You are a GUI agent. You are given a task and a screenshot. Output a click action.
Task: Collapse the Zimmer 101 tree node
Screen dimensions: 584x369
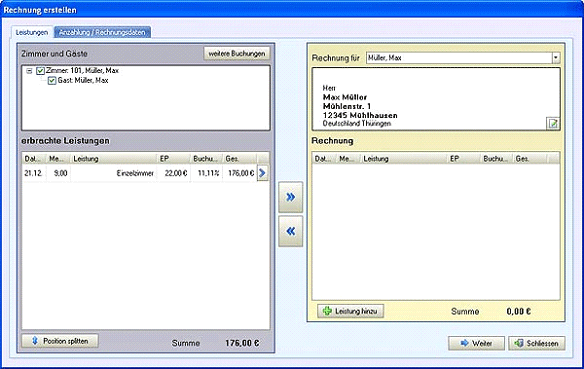pyautogui.click(x=29, y=71)
